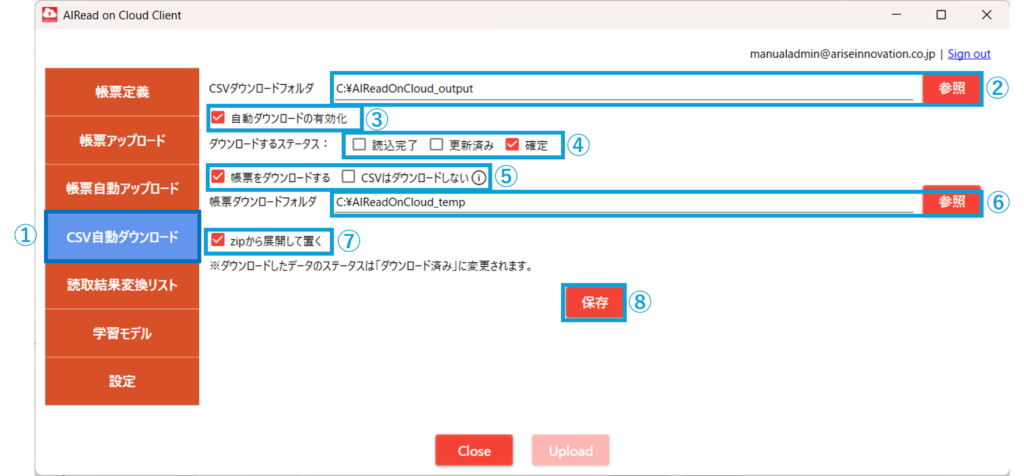Switch to 帳票アップロード tab

click(x=122, y=140)
